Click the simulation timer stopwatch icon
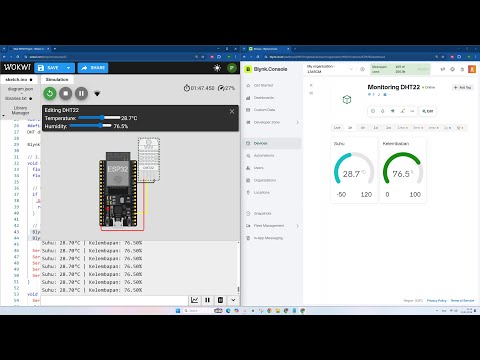This screenshot has height=360, width=480. coord(187,88)
